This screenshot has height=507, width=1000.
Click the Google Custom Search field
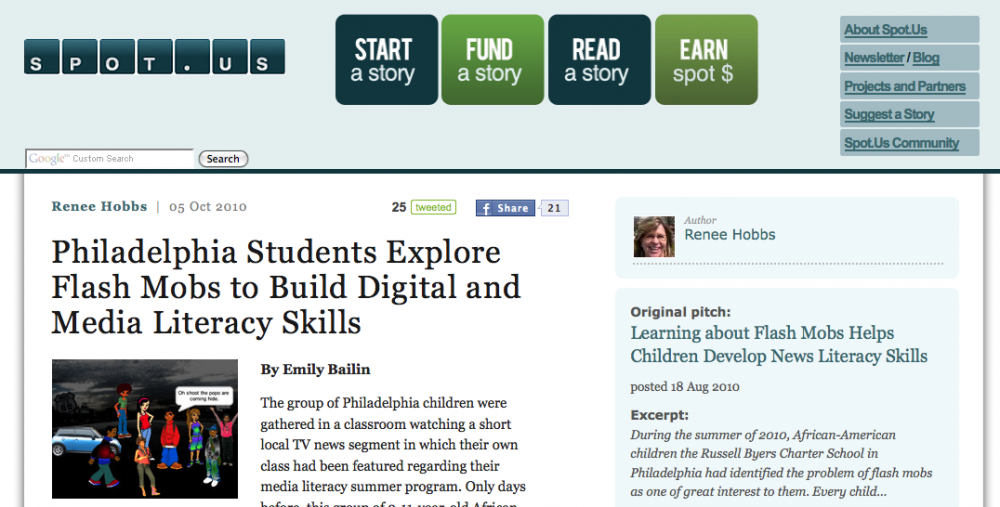110,159
